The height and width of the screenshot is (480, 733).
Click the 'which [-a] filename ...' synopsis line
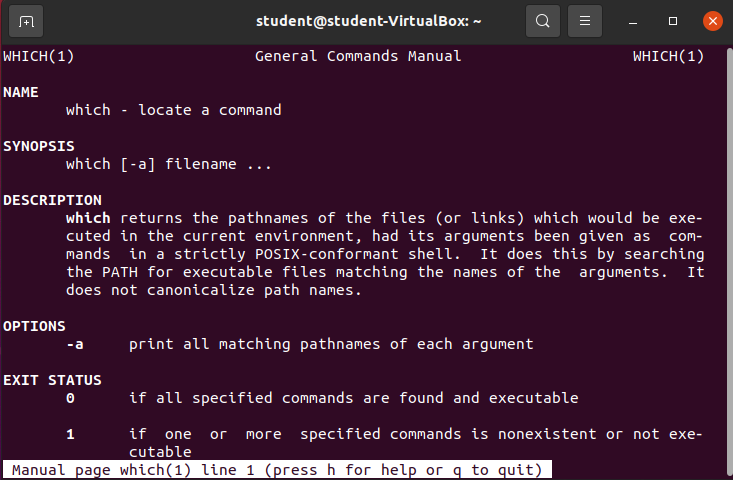[x=169, y=164]
